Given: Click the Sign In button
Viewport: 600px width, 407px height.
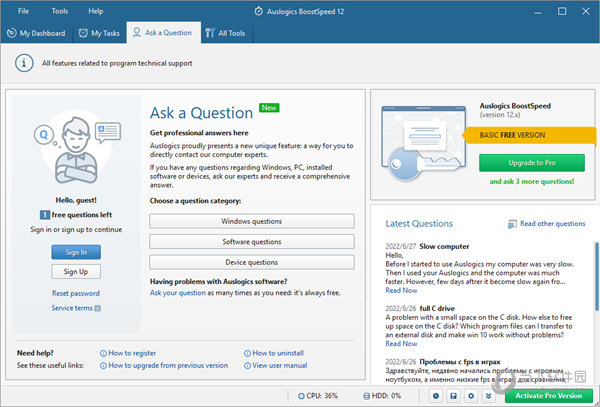Looking at the screenshot, I should 76,252.
